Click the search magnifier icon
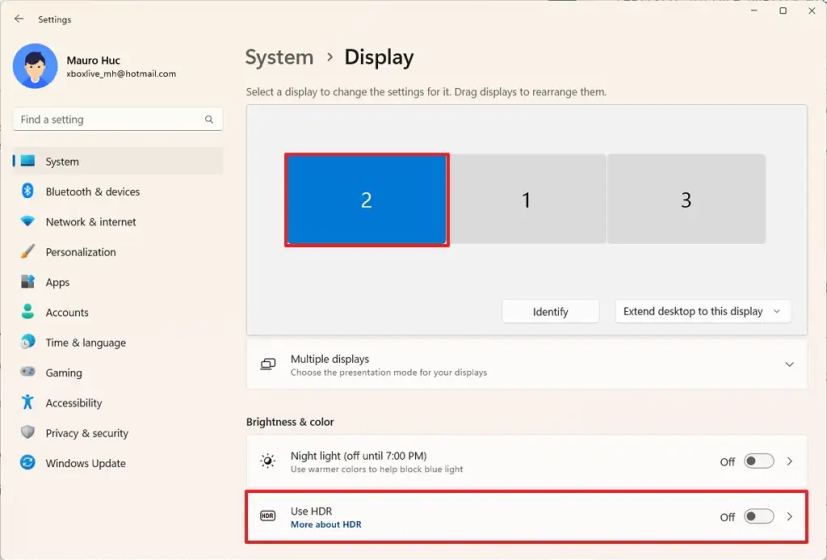 coord(209,120)
